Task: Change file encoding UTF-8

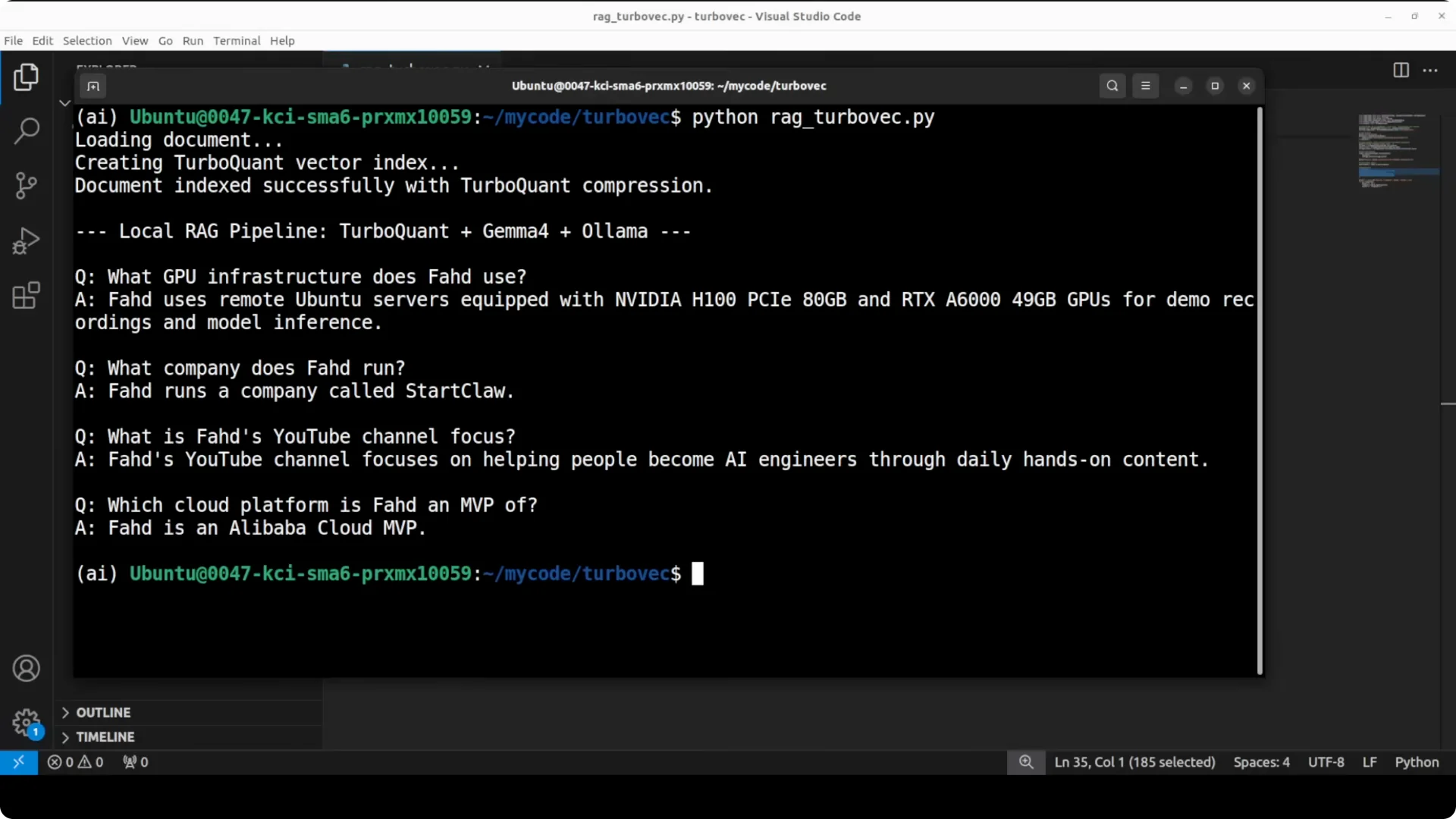Action: click(x=1326, y=762)
